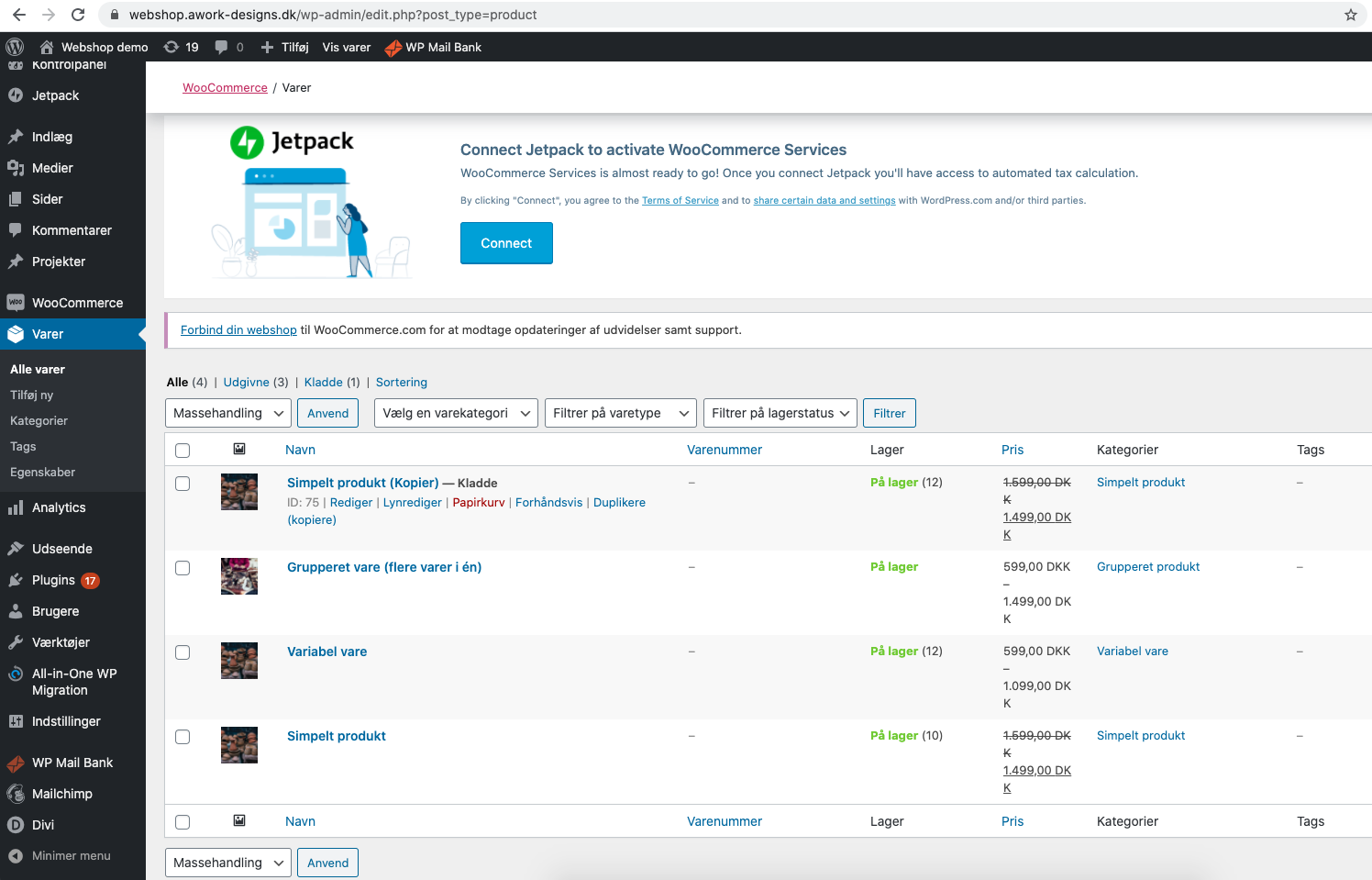Sort by the image column header icon
The height and width of the screenshot is (880, 1372).
click(x=239, y=449)
